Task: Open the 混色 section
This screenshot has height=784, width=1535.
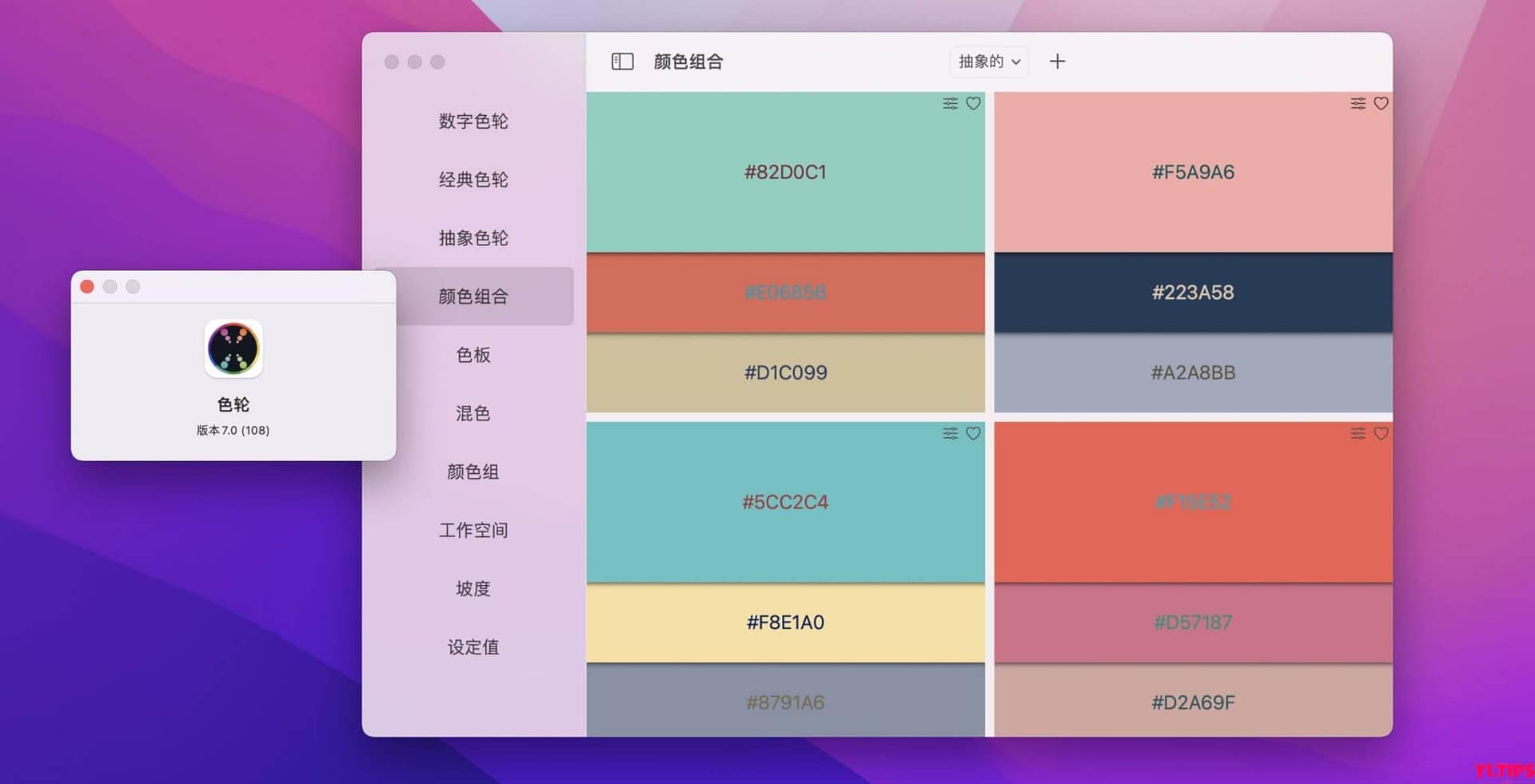Action: click(x=472, y=413)
